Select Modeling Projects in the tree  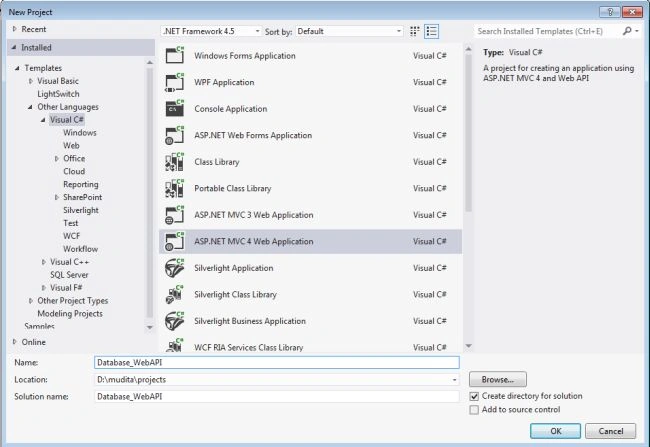(70, 313)
